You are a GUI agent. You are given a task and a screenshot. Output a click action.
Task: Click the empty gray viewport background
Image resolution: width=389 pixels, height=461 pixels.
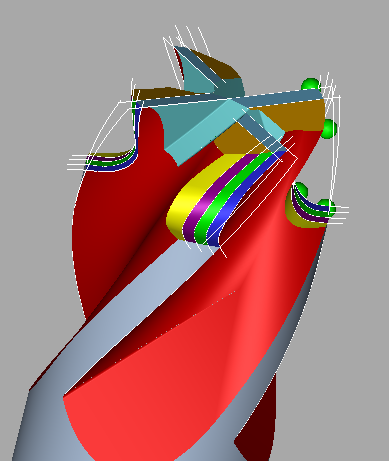(x=50, y=67)
